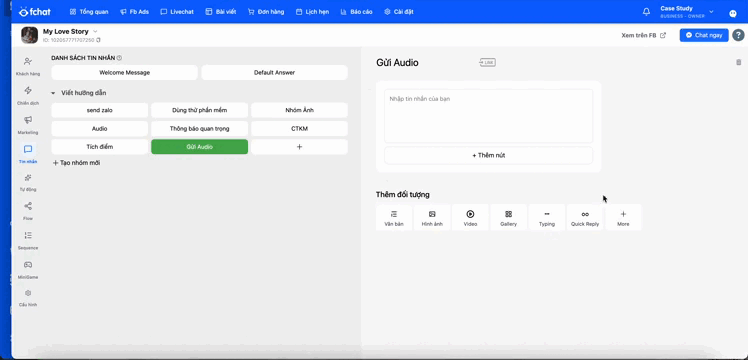Add a Gallery object
The image size is (748, 360).
click(509, 218)
